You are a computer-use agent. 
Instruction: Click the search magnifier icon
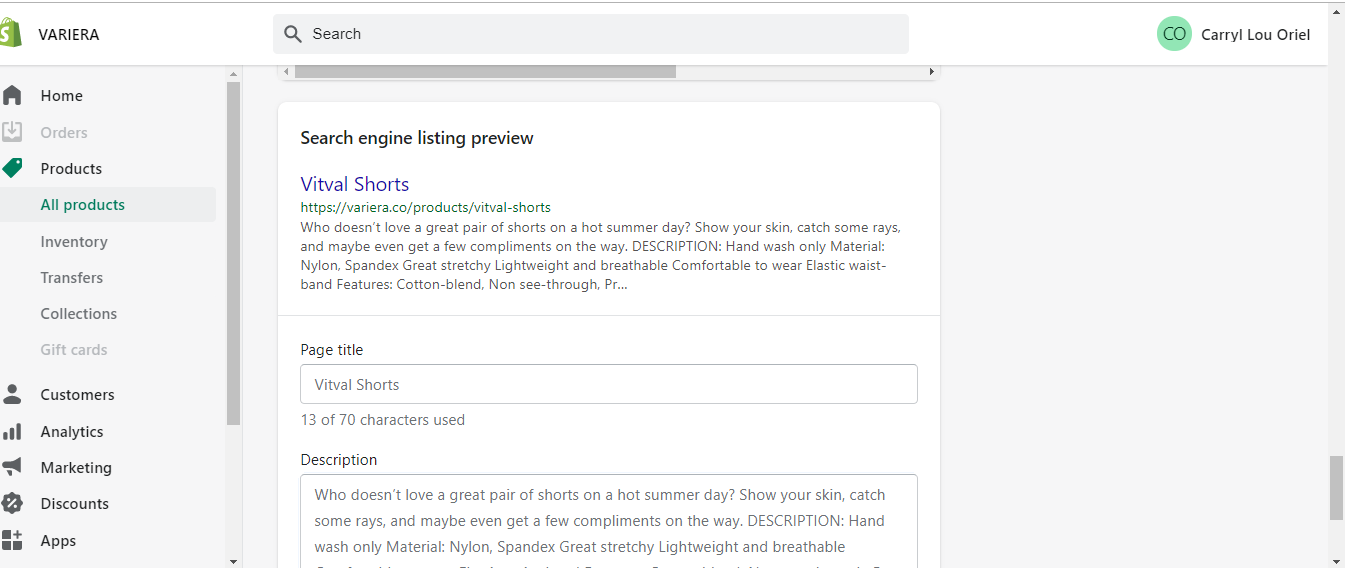coord(293,34)
